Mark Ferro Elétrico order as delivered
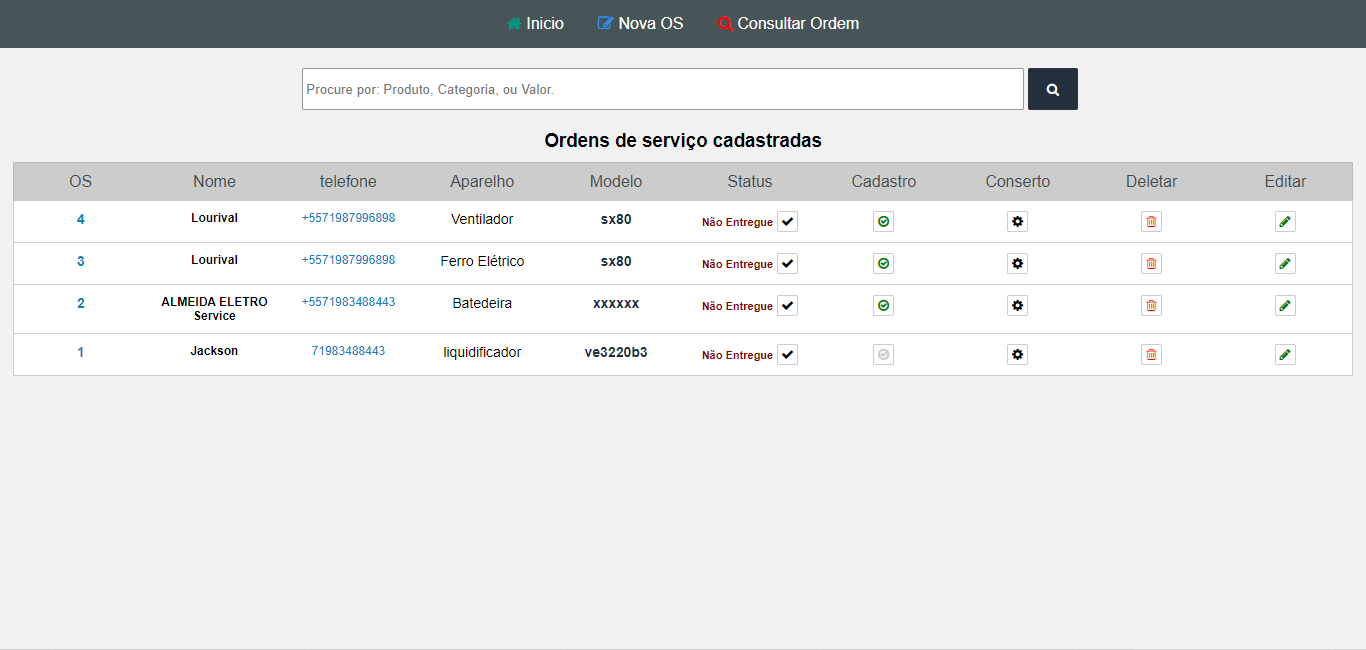 coord(787,264)
